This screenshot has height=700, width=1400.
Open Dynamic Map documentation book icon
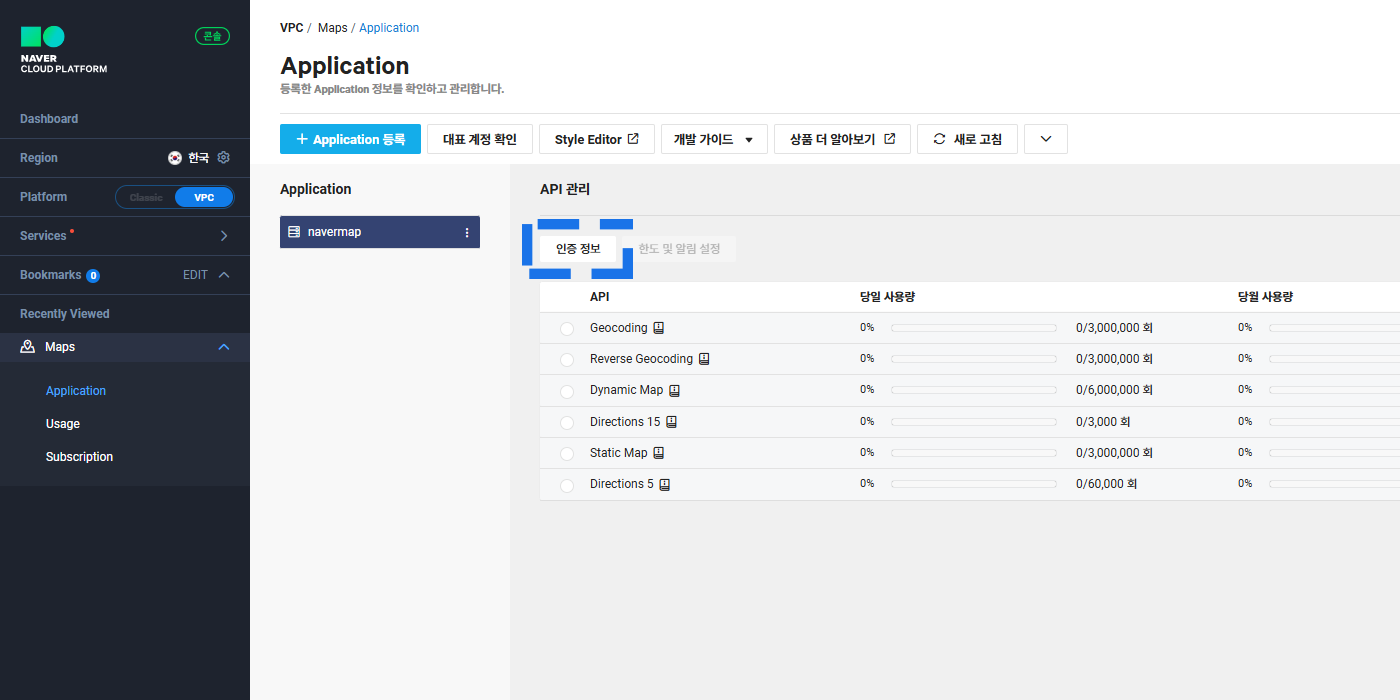(674, 390)
